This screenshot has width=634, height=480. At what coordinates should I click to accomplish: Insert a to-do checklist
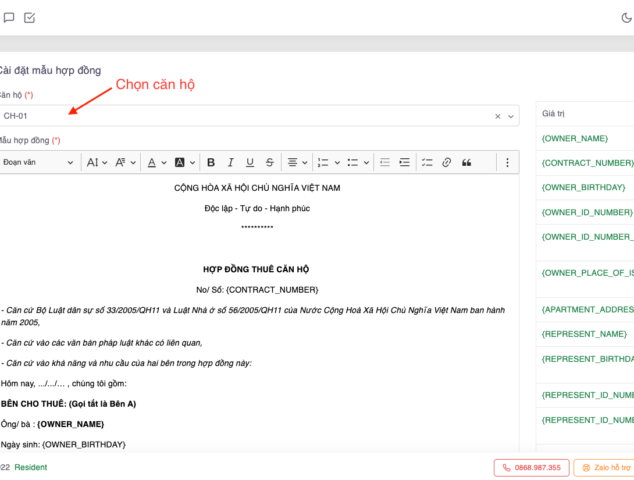[x=426, y=162]
